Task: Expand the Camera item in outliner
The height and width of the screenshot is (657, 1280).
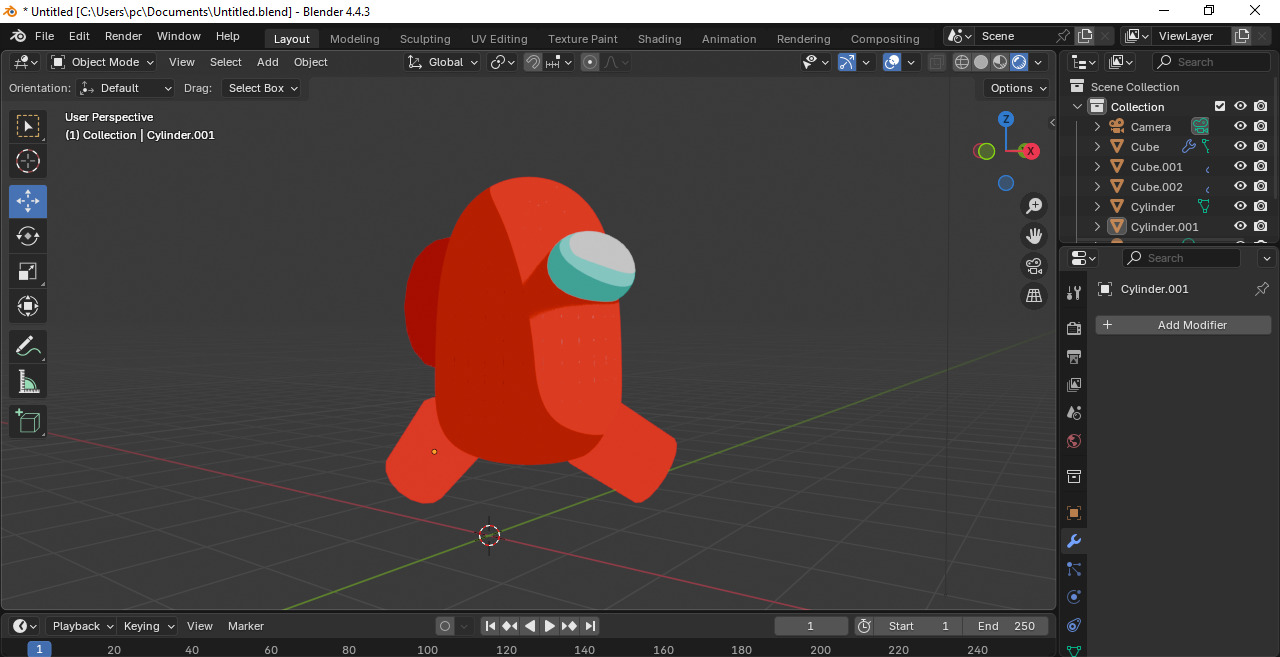Action: coord(1097,127)
